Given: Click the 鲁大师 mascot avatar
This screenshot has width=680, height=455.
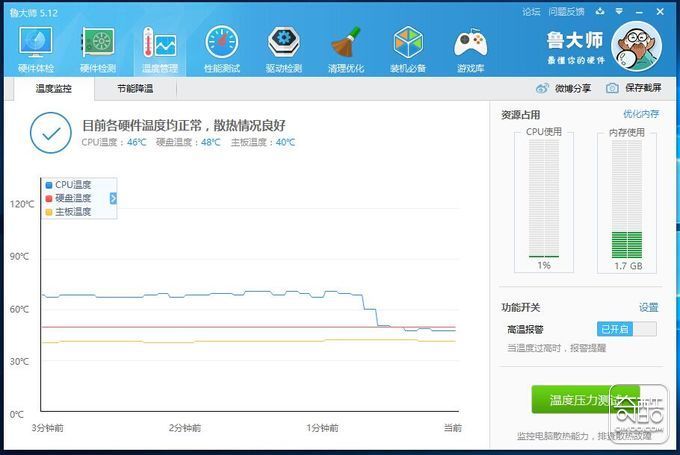Looking at the screenshot, I should 636,46.
